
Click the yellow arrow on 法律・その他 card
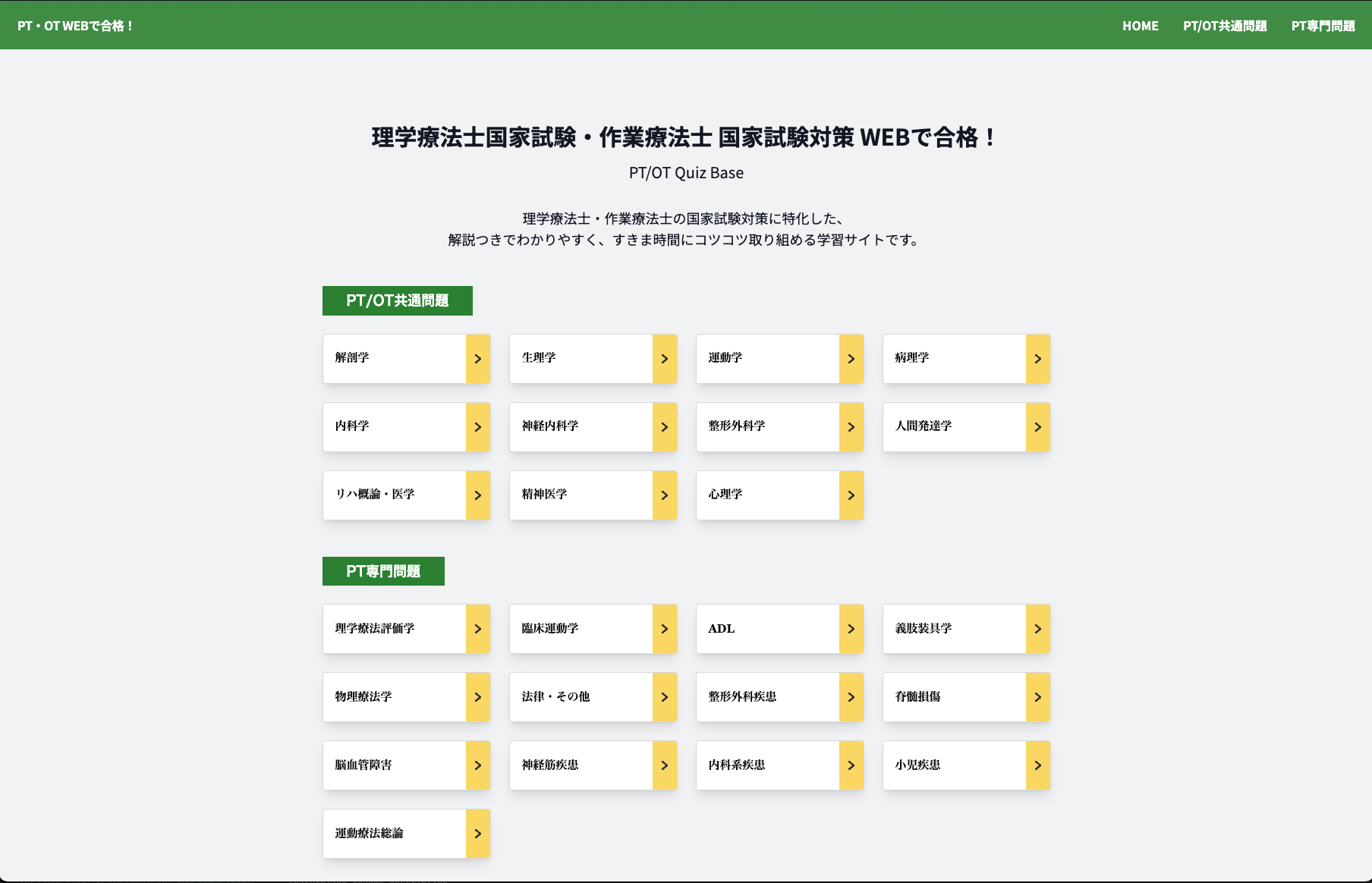(x=665, y=697)
